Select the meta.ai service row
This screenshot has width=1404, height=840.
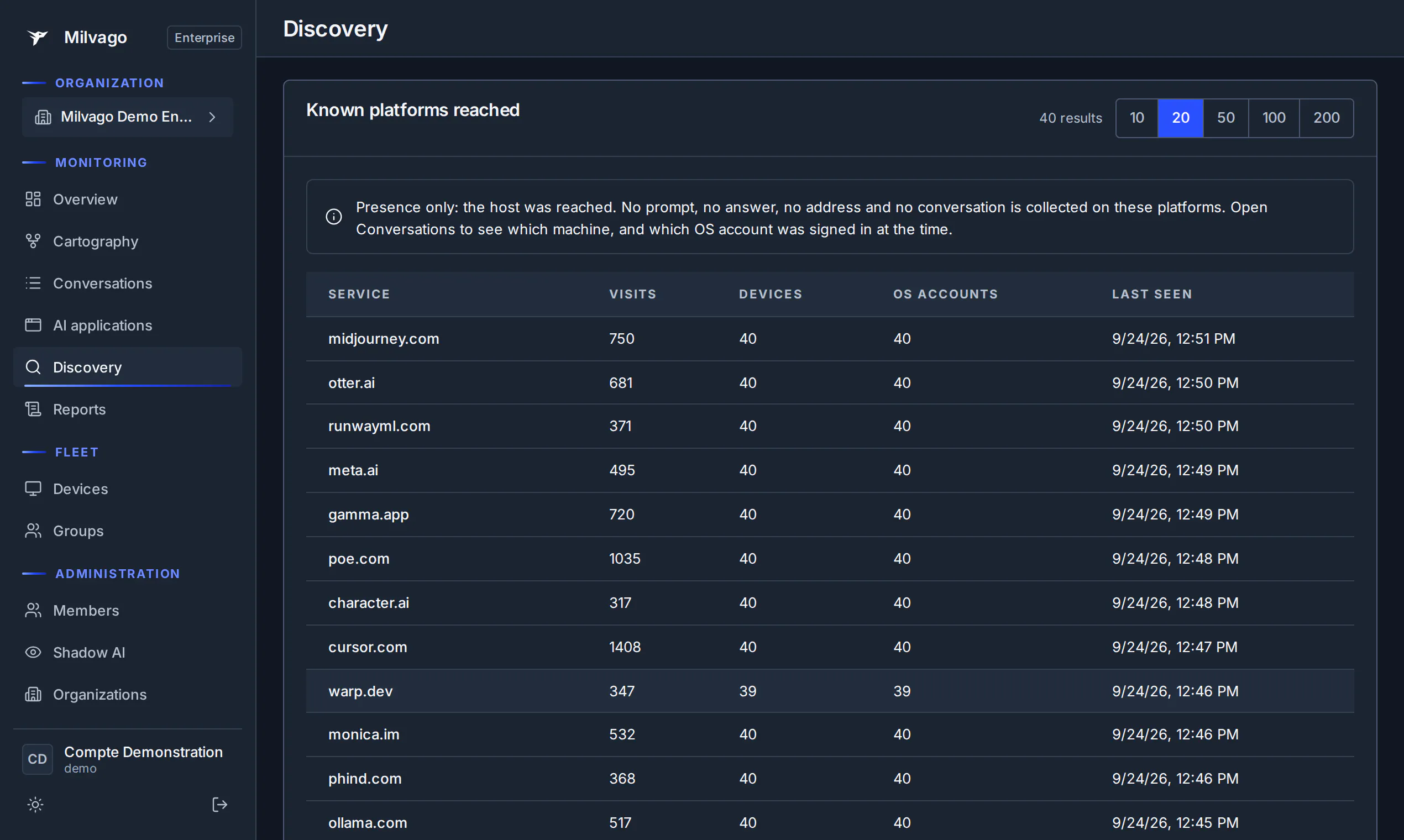pyautogui.click(x=830, y=470)
